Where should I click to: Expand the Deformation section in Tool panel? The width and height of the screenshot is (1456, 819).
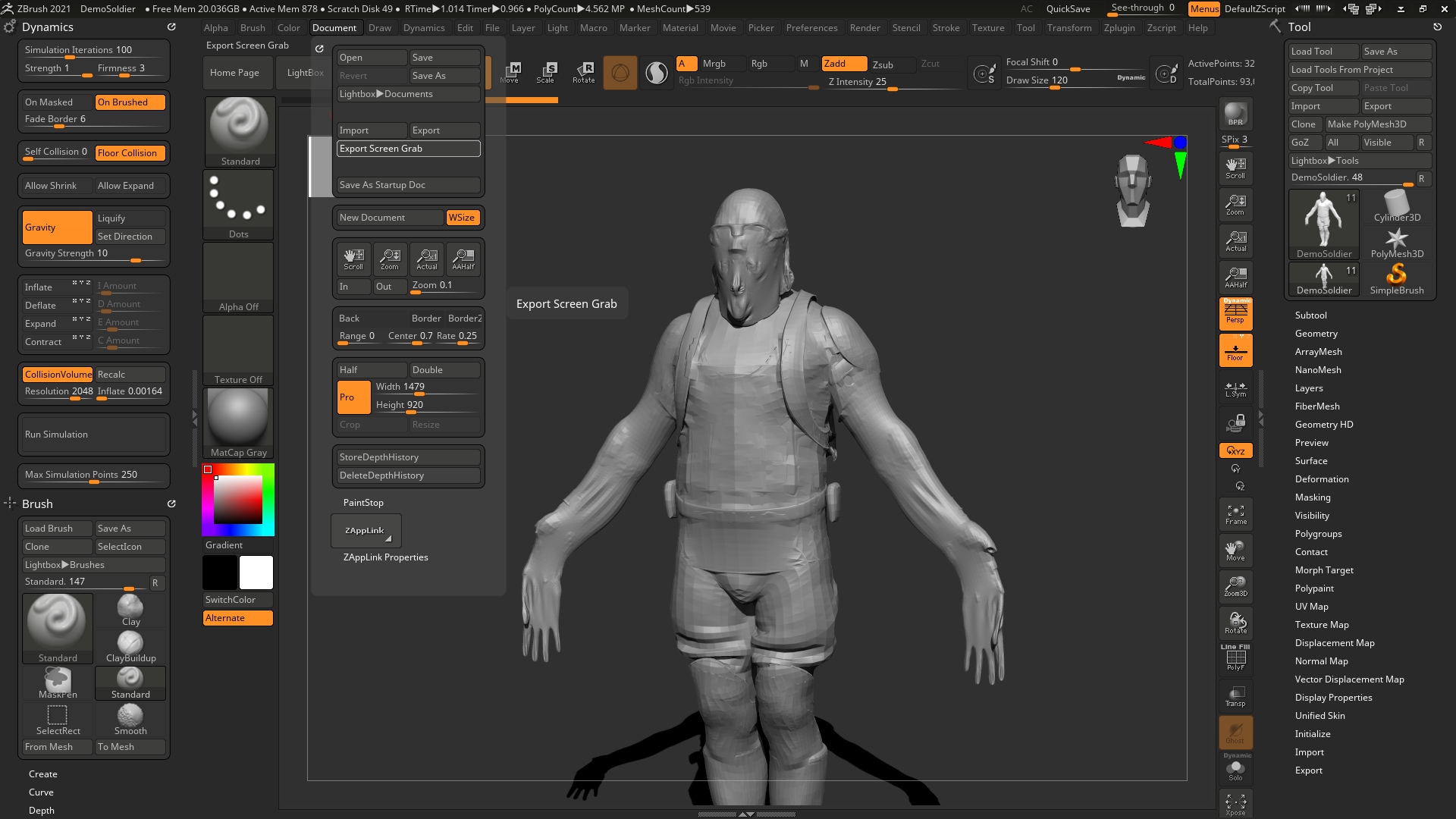tap(1321, 478)
